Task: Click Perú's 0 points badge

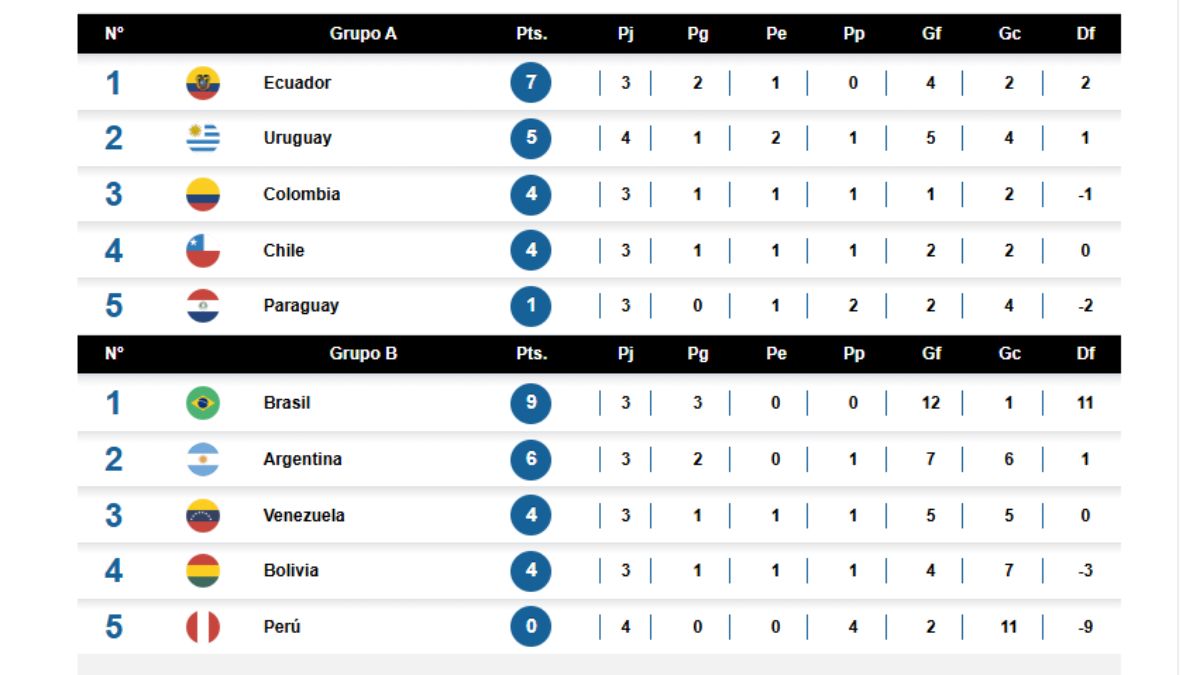Action: (531, 627)
